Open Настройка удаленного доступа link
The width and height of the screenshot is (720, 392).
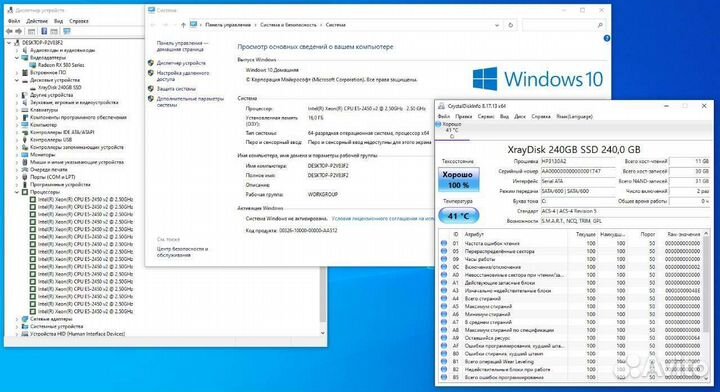click(183, 76)
